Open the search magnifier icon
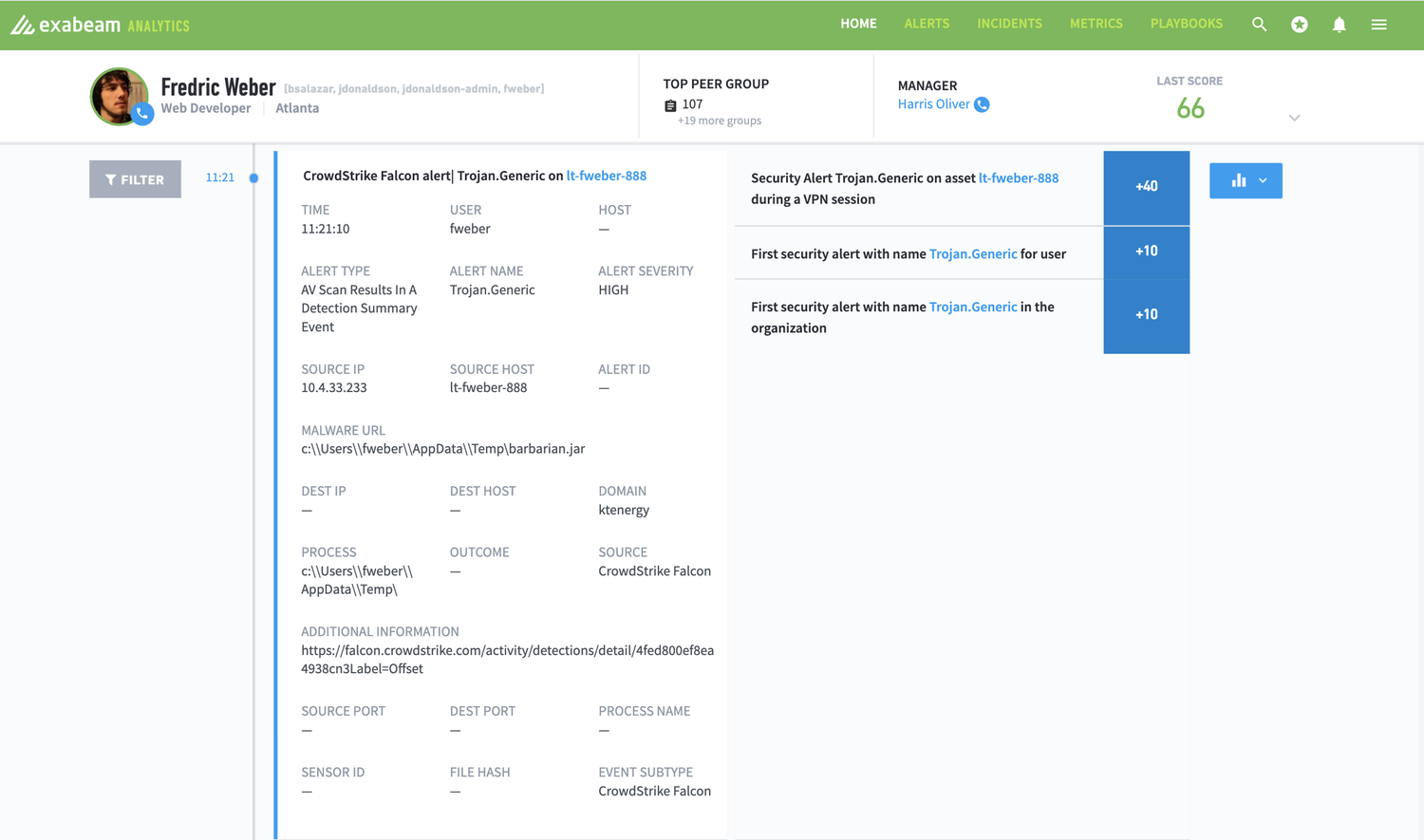The image size is (1424, 840). pyautogui.click(x=1259, y=25)
